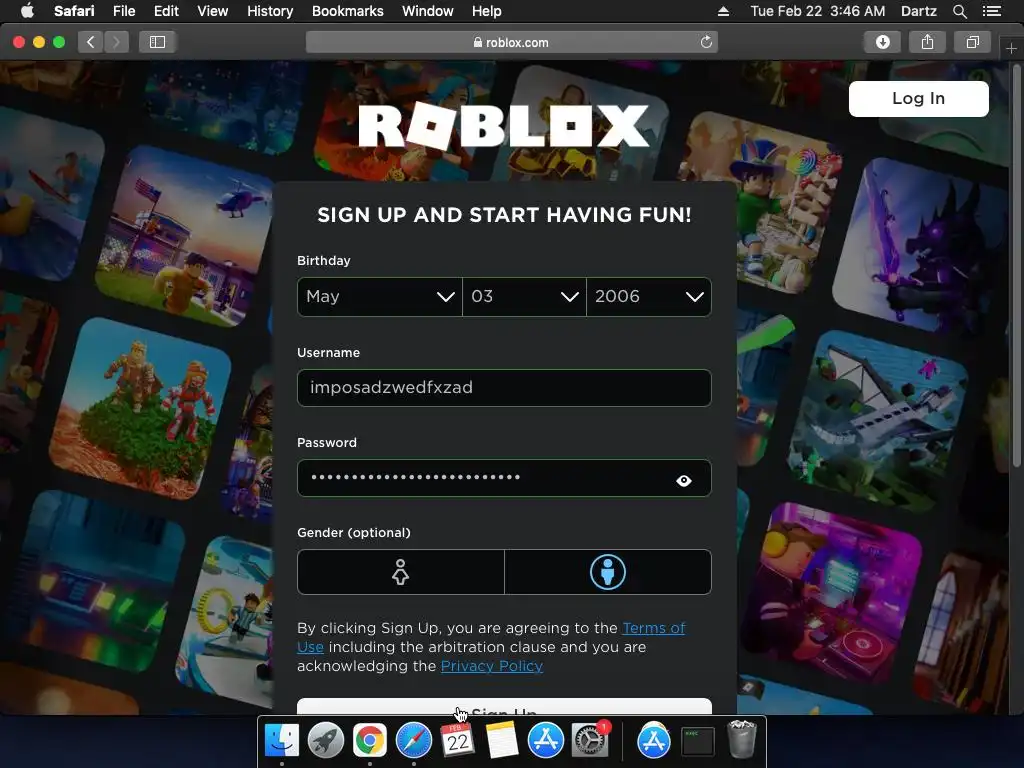Click the Roblox logo
This screenshot has width=1024, height=768.
click(504, 126)
